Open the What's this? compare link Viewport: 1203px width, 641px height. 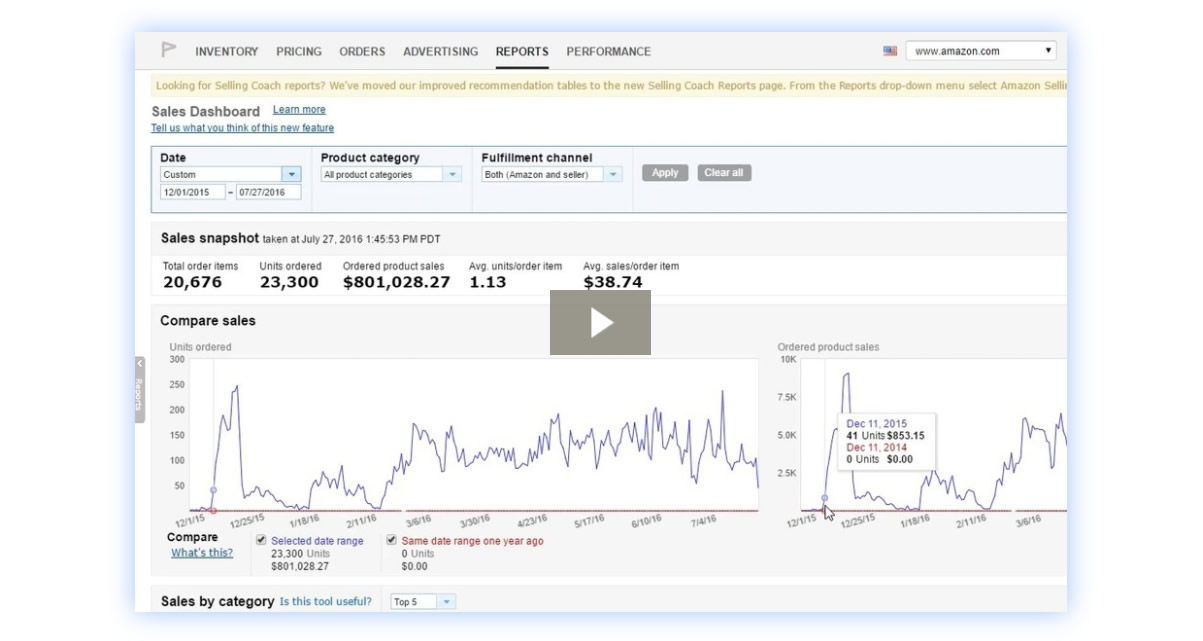tap(202, 553)
